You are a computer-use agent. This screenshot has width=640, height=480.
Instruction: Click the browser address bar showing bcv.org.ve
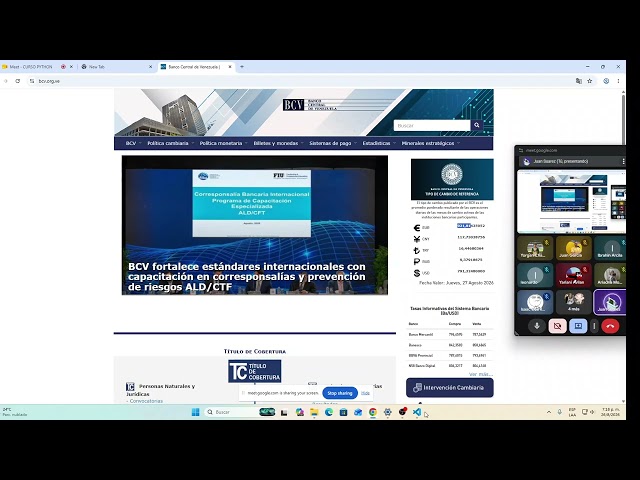[x=302, y=81]
